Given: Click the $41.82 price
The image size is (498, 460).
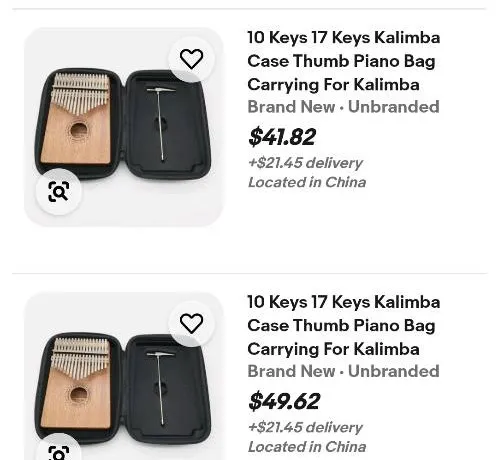Looking at the screenshot, I should tap(282, 137).
